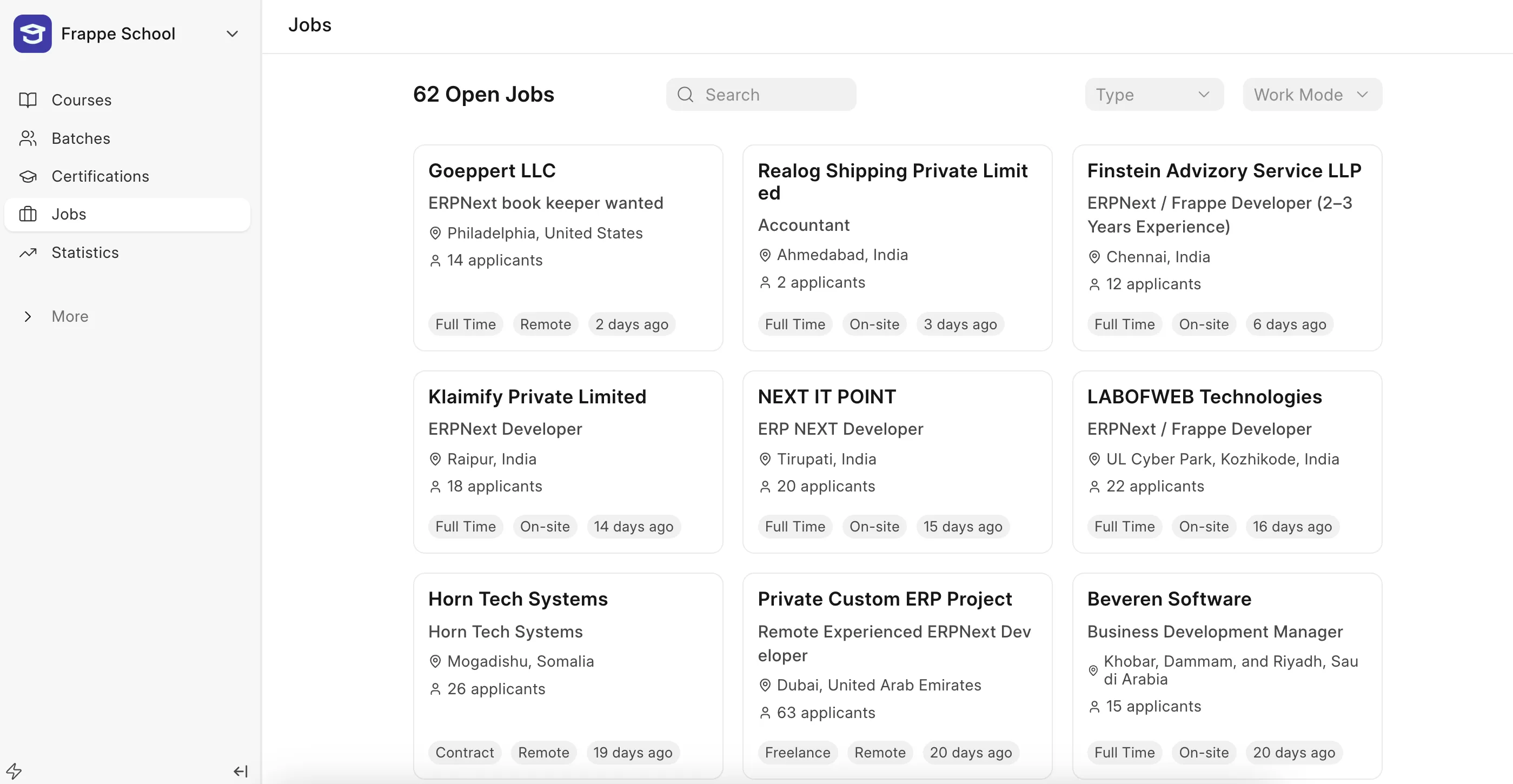Open the Type filter dropdown
Image resolution: width=1513 pixels, height=784 pixels.
1153,95
